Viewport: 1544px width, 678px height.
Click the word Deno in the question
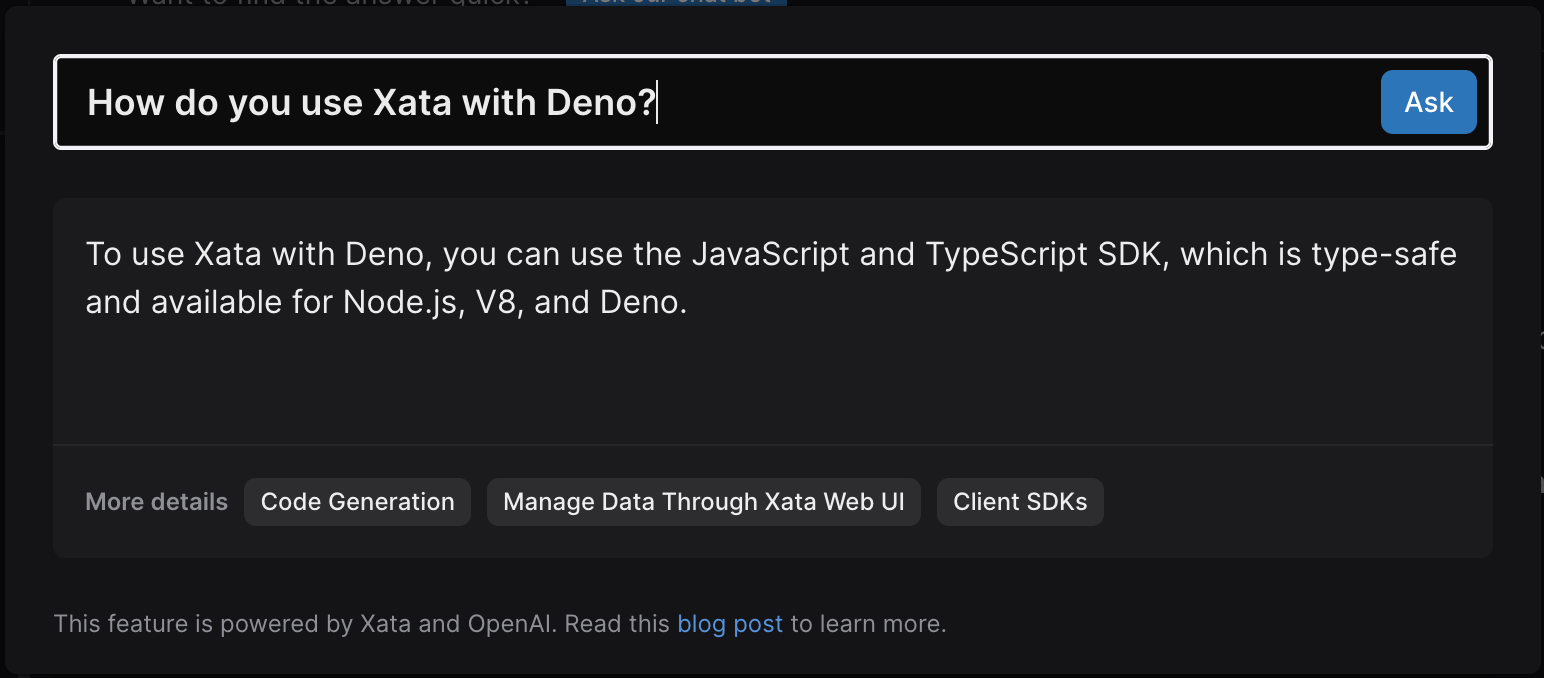[598, 103]
